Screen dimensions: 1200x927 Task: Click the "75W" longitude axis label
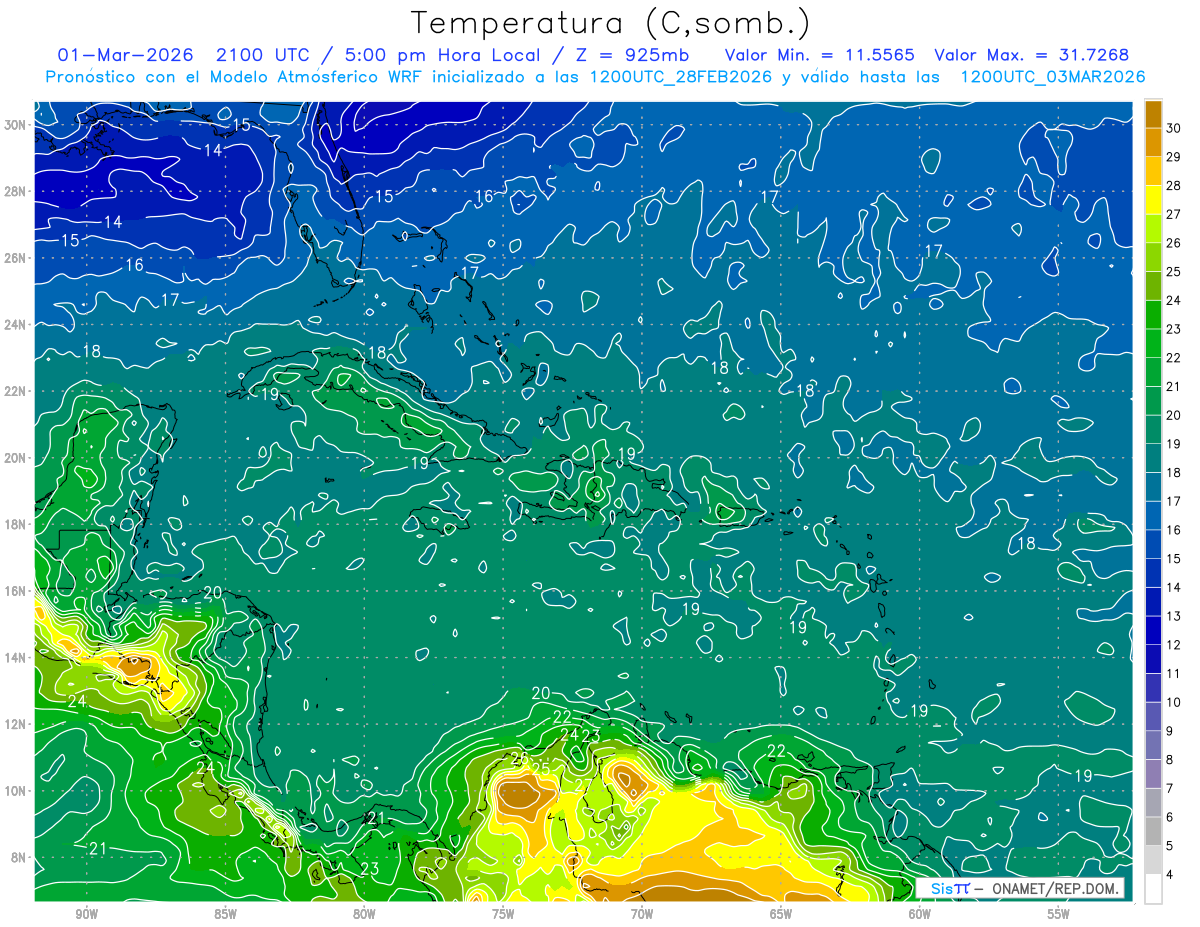(503, 915)
